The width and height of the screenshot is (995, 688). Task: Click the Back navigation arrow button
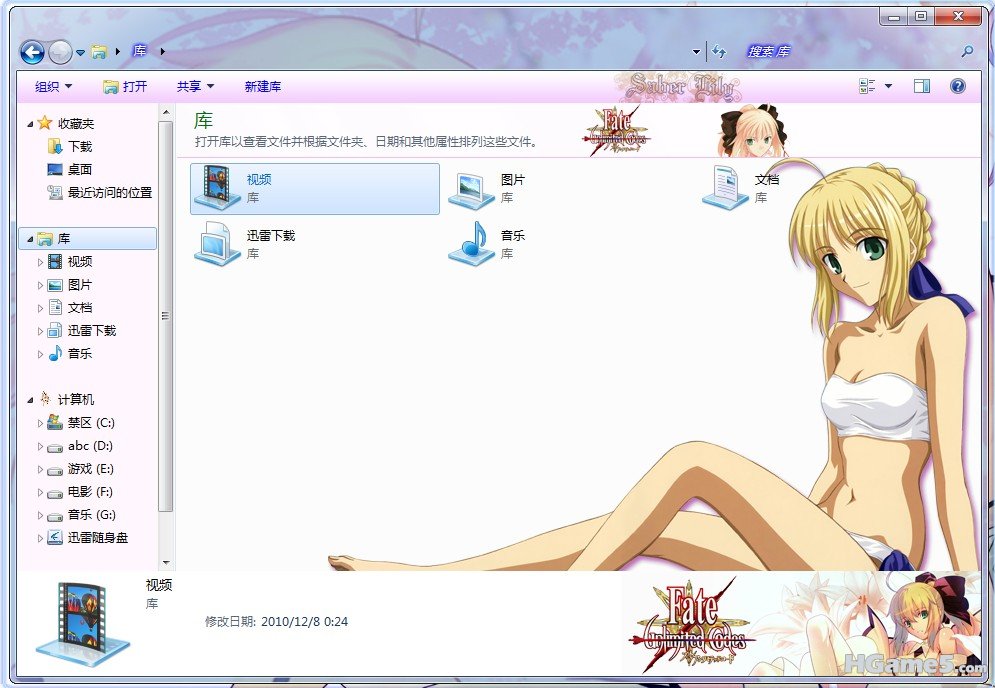[31, 52]
